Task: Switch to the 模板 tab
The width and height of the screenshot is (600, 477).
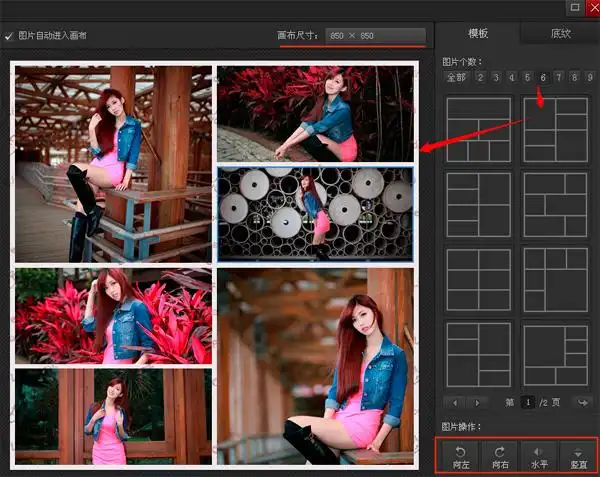Action: pyautogui.click(x=478, y=34)
